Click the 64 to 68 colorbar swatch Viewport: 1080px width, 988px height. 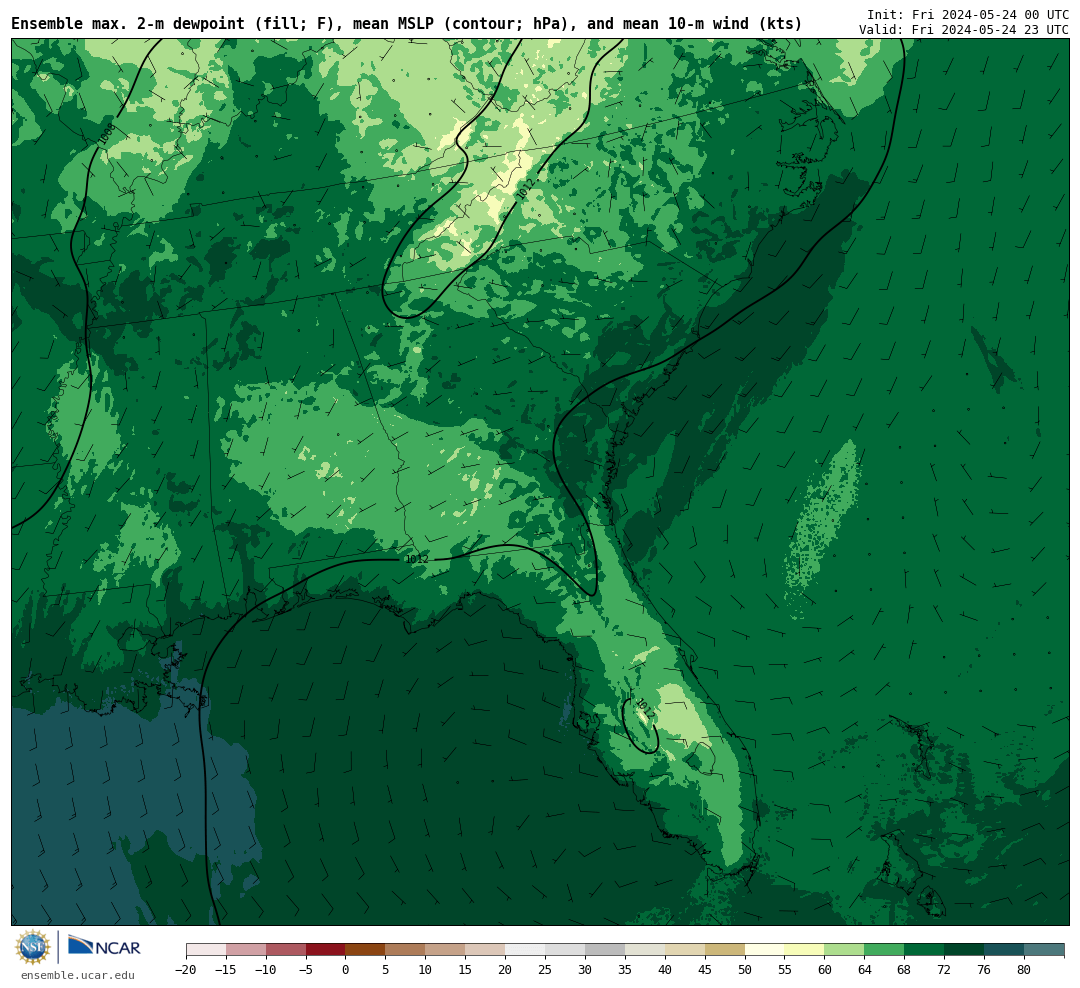(884, 949)
